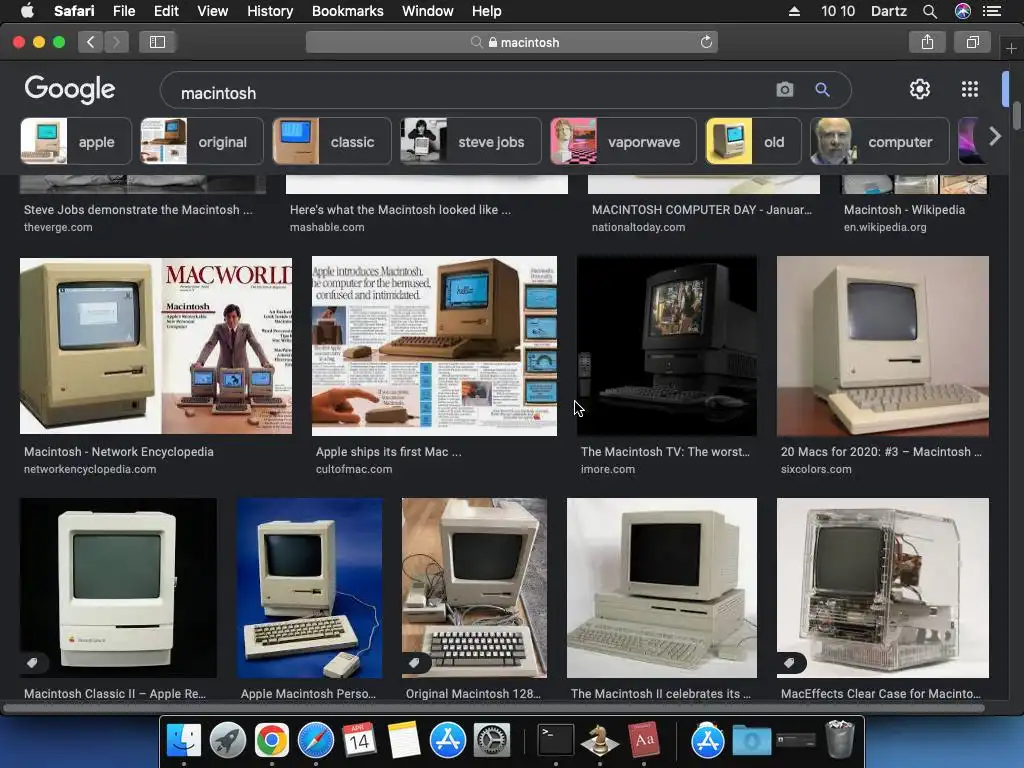Reload the page with the refresh icon
This screenshot has width=1024, height=768.
(706, 42)
